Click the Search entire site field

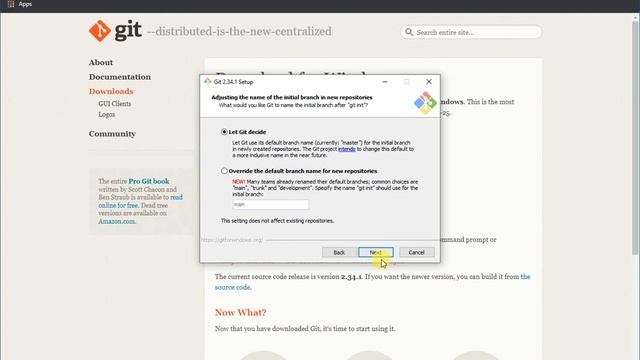(x=471, y=32)
